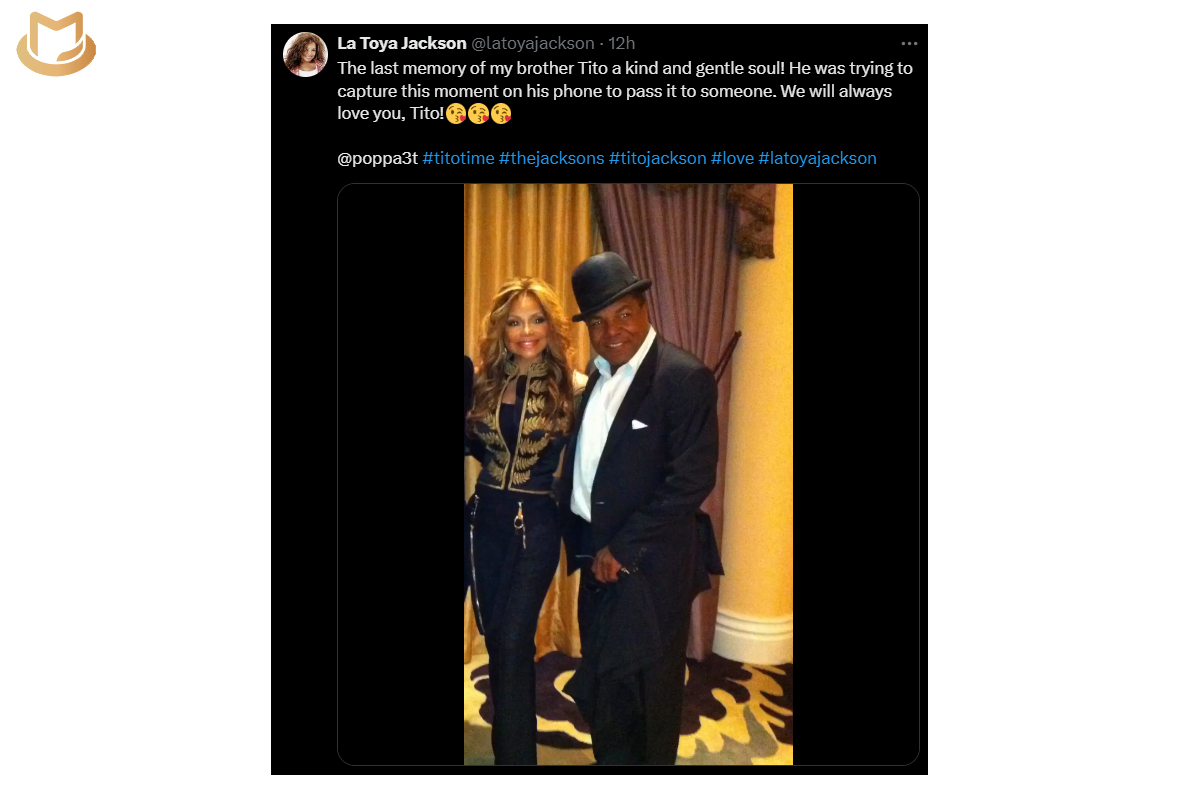This screenshot has height=800, width=1200.
Task: Click the black bar right of the photo
Action: [856, 474]
